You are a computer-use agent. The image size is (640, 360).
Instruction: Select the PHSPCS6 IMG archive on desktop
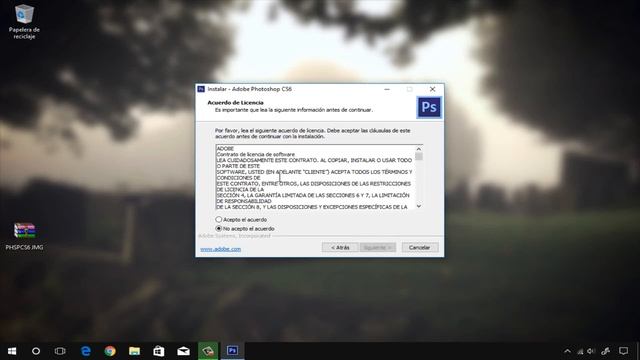pyautogui.click(x=24, y=236)
